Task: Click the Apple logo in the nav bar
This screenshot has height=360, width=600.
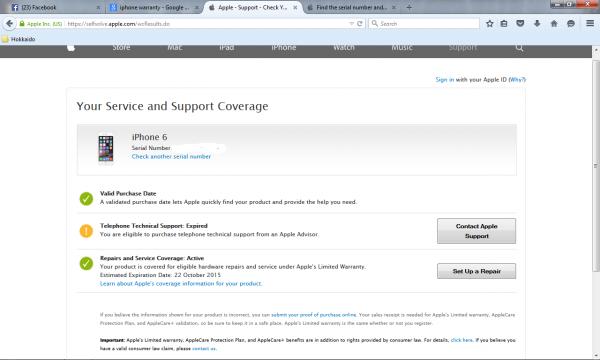Action: click(71, 47)
